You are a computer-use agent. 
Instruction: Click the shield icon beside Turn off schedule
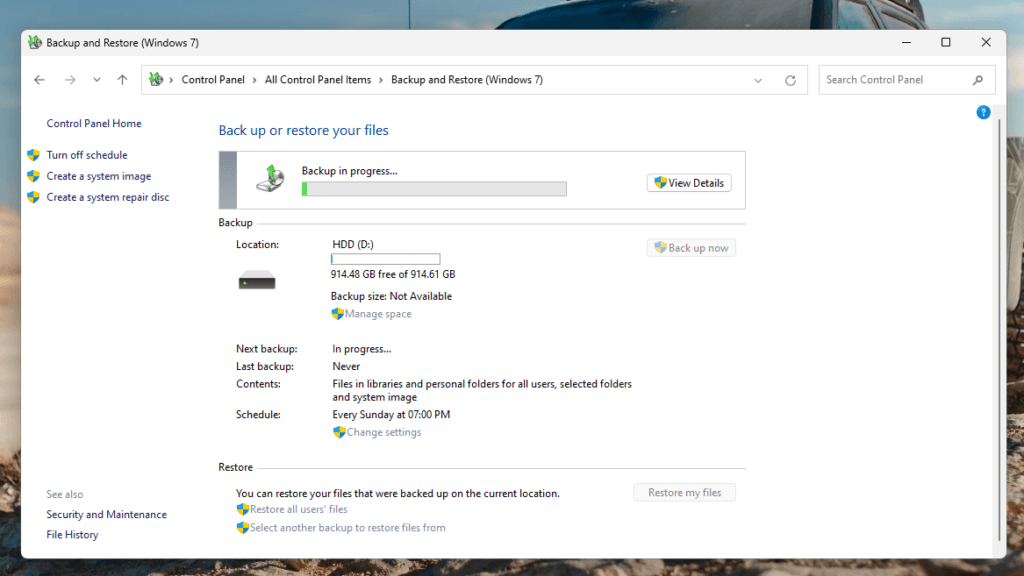click(x=33, y=155)
